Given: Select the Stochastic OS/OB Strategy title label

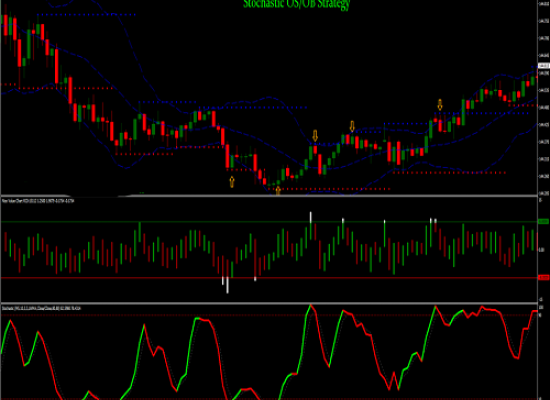Looking at the screenshot, I should click(297, 4).
